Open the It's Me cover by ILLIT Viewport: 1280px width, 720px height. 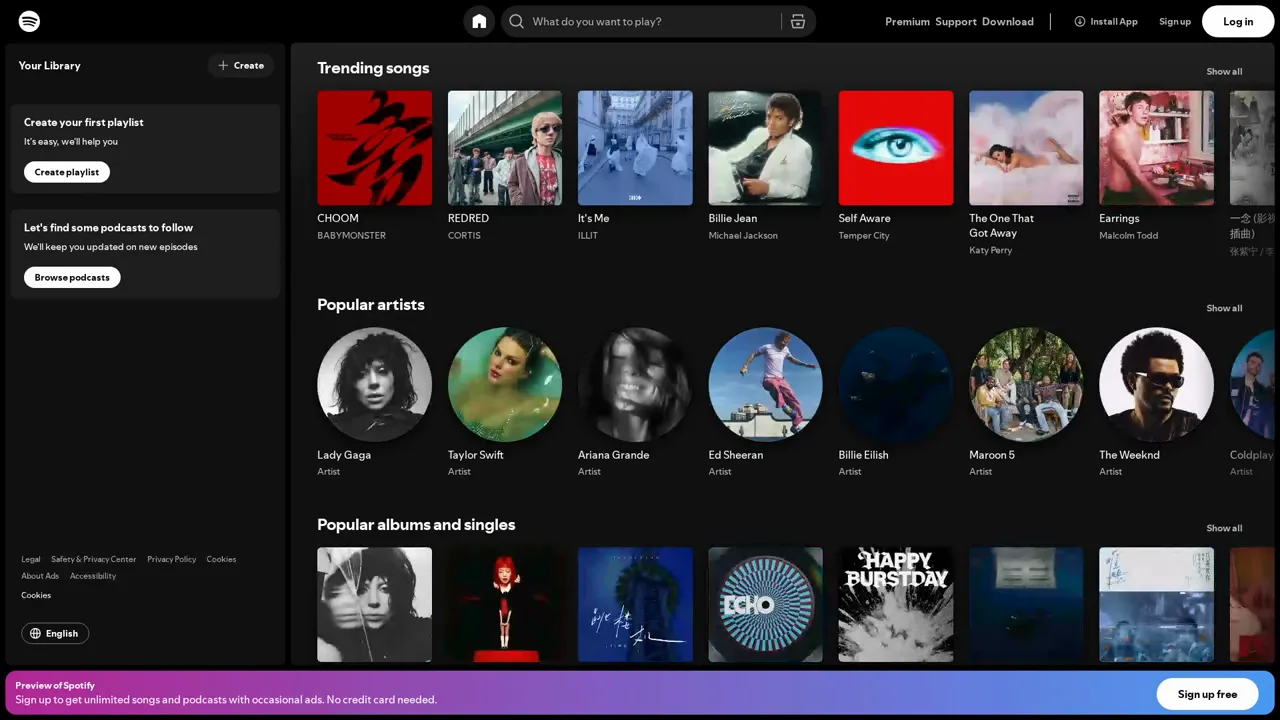[635, 148]
